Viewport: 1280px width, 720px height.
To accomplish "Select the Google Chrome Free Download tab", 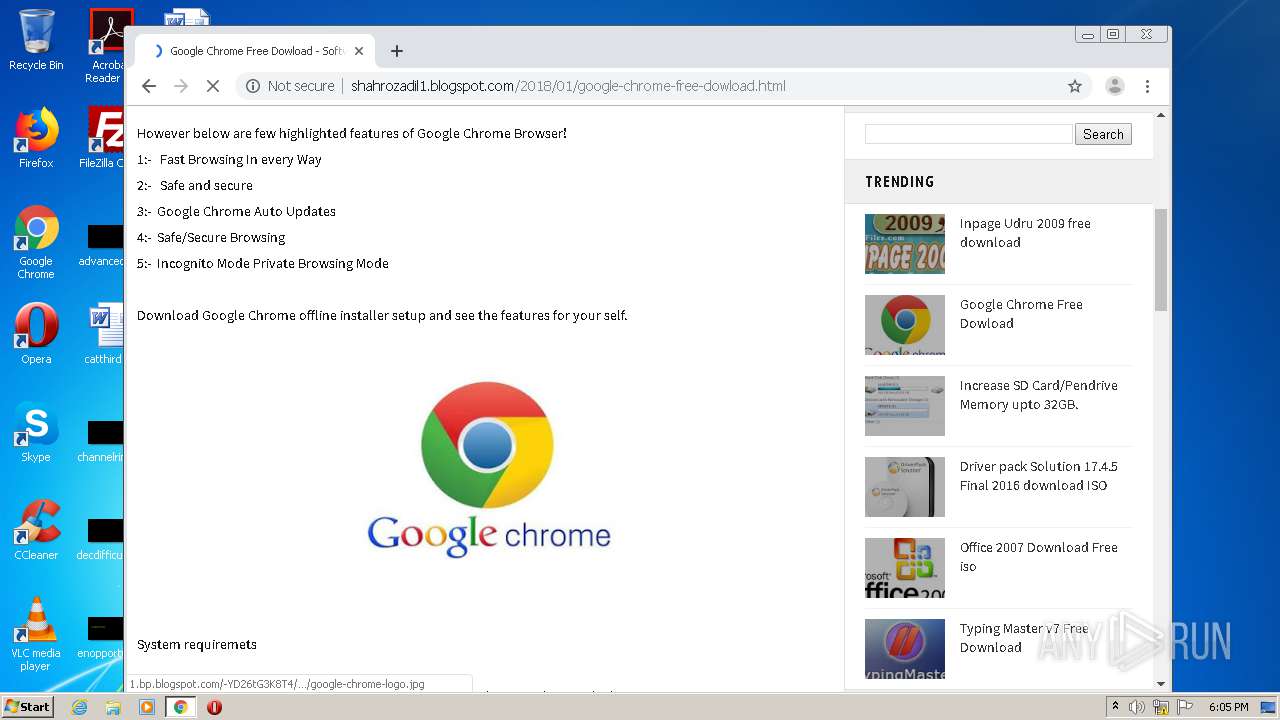I will pos(256,51).
